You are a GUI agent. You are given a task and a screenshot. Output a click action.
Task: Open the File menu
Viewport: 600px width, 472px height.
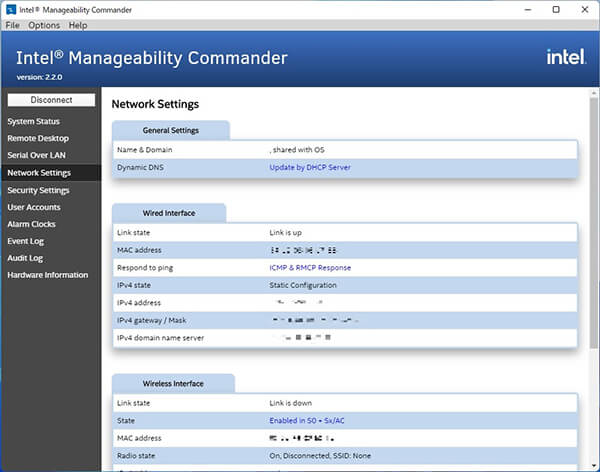pos(12,25)
